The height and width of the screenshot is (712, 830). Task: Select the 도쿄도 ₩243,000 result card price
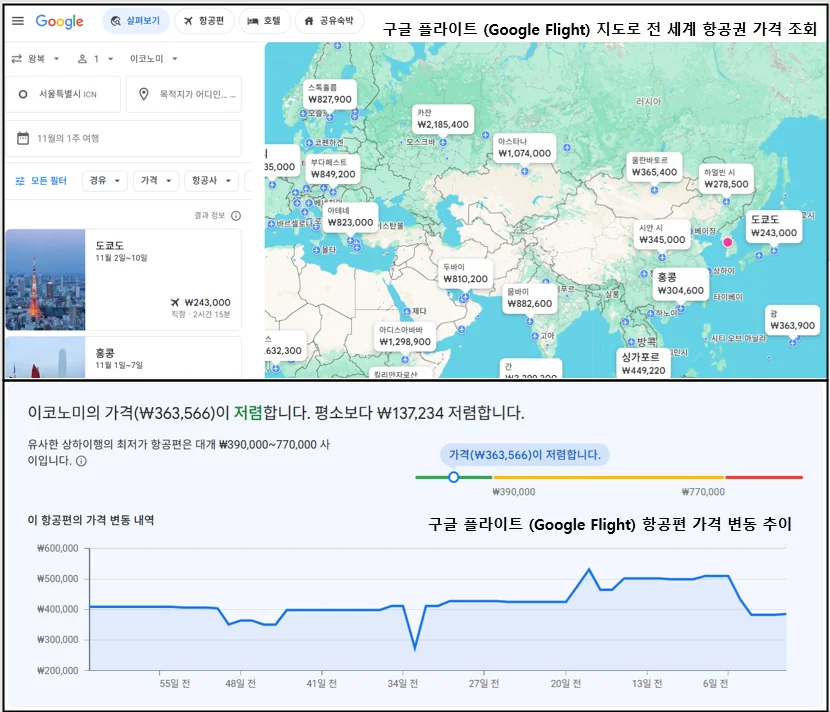click(x=207, y=302)
